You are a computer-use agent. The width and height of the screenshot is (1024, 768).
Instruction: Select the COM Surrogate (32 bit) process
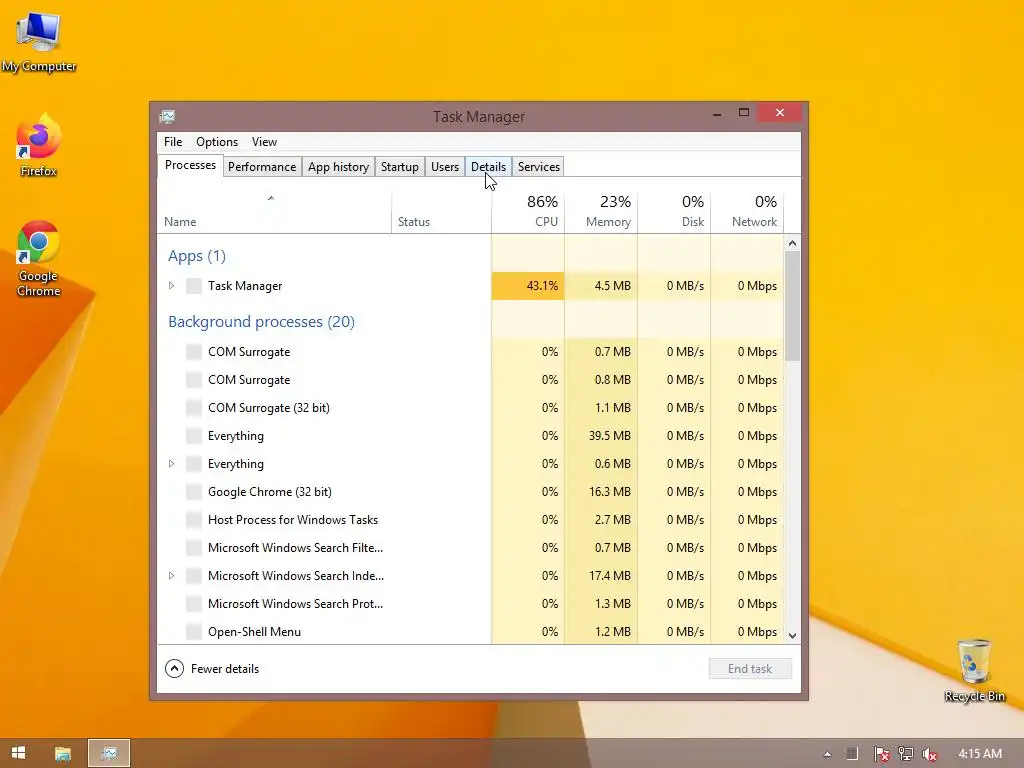470,408
